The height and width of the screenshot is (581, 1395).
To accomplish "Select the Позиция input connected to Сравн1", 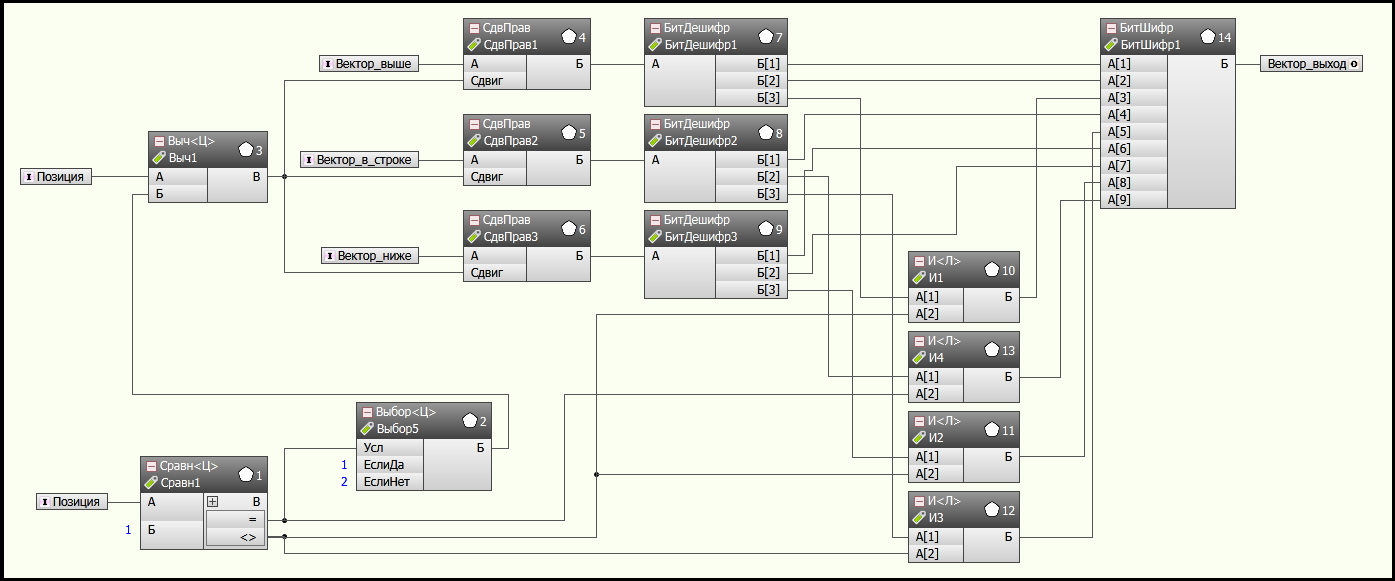I will pos(73,502).
